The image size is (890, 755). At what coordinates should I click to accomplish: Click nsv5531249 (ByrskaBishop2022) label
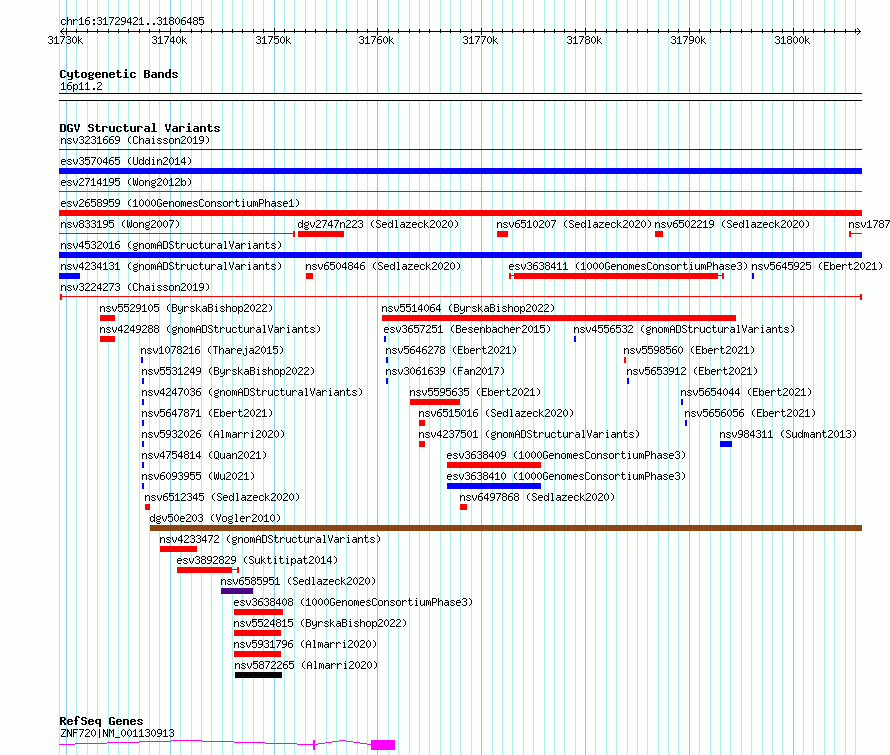pyautogui.click(x=228, y=371)
